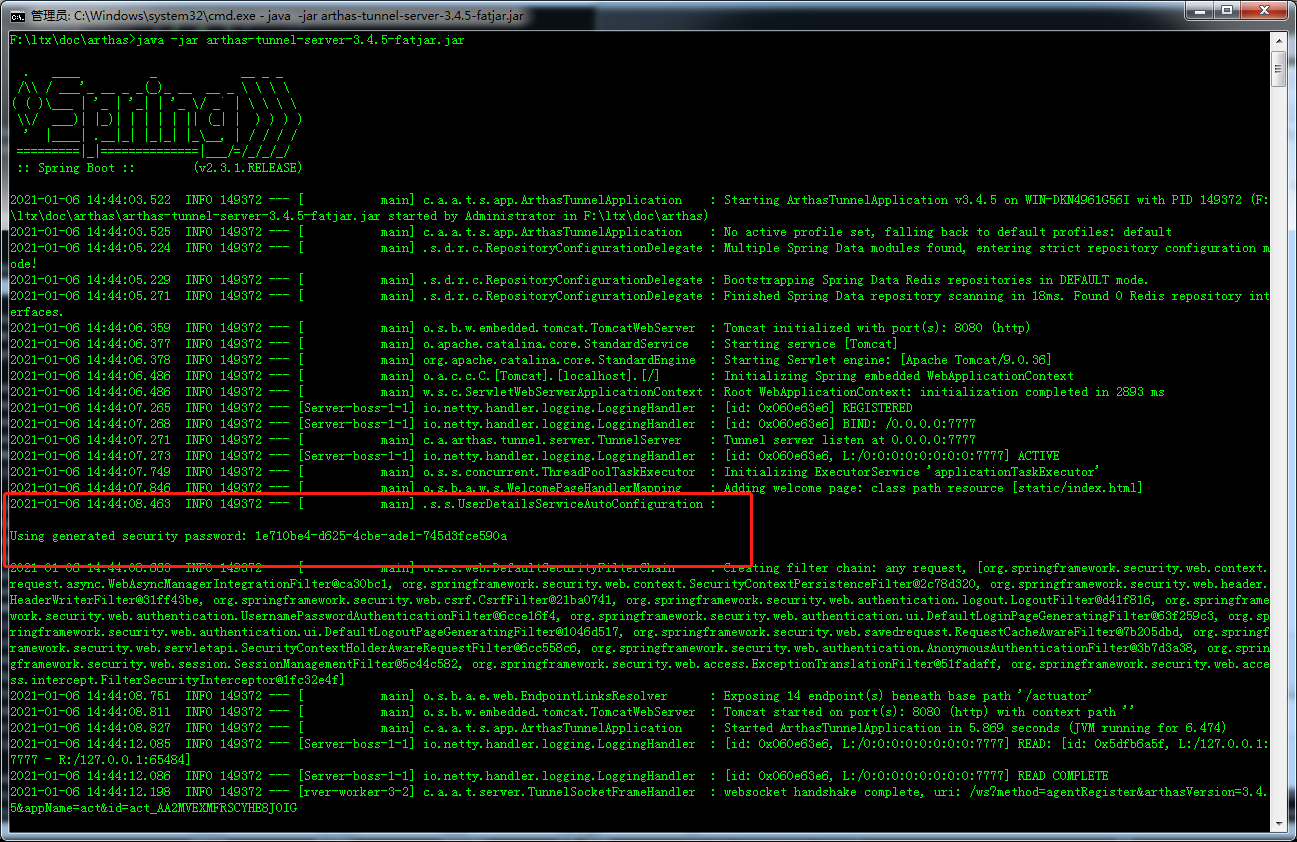1297x842 pixels.
Task: Click 'Started ArthasTunnelApplication in 5.869 seconds' message
Action: (x=975, y=728)
